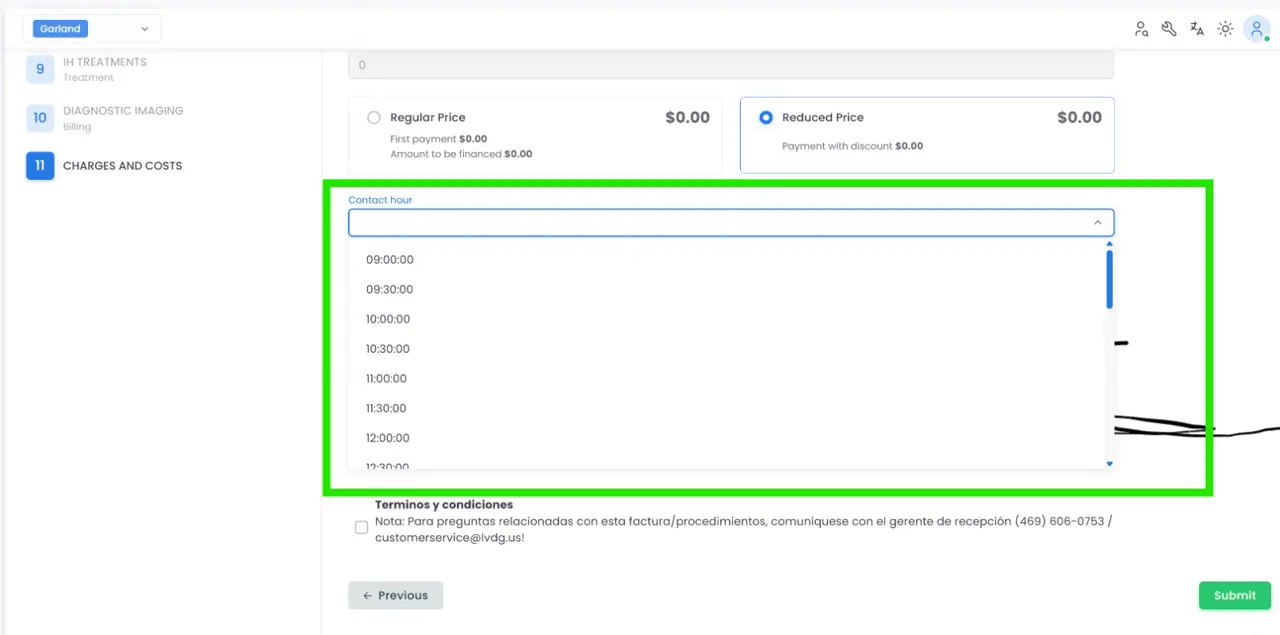Check the Terminos y condiciones checkbox

361,527
